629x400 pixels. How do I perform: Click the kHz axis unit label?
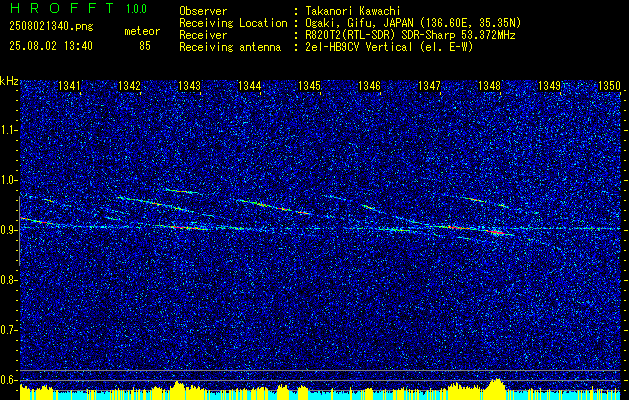point(9,81)
